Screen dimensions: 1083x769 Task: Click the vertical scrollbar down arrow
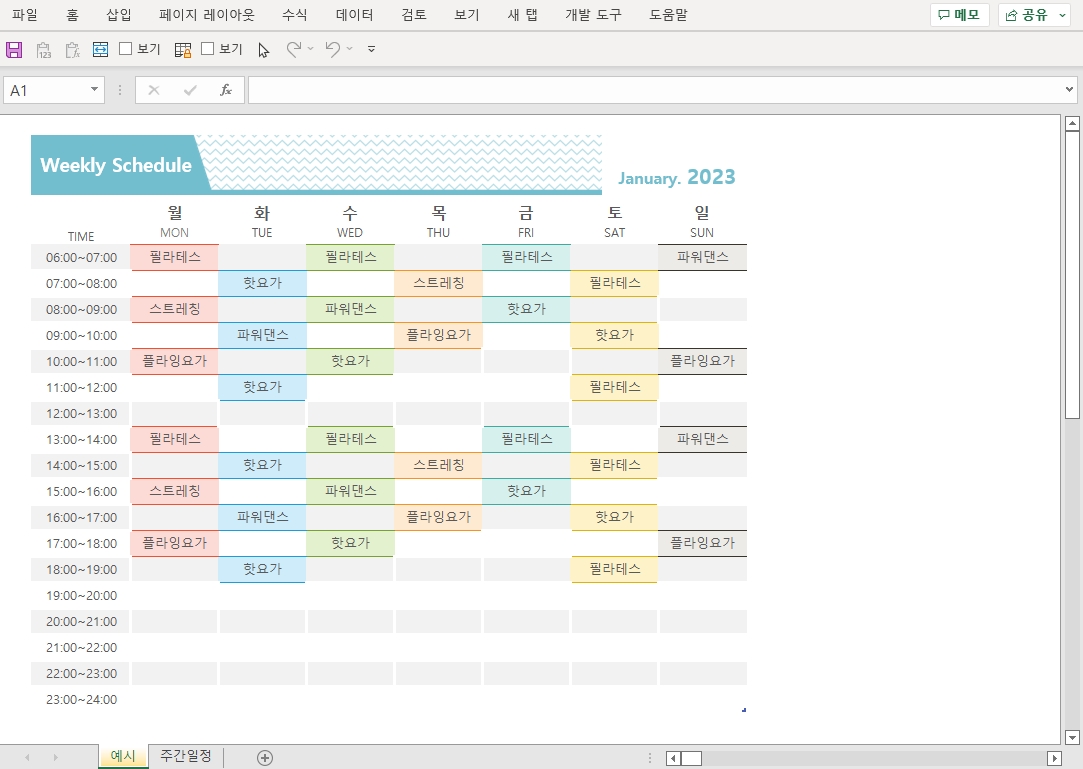point(1072,737)
